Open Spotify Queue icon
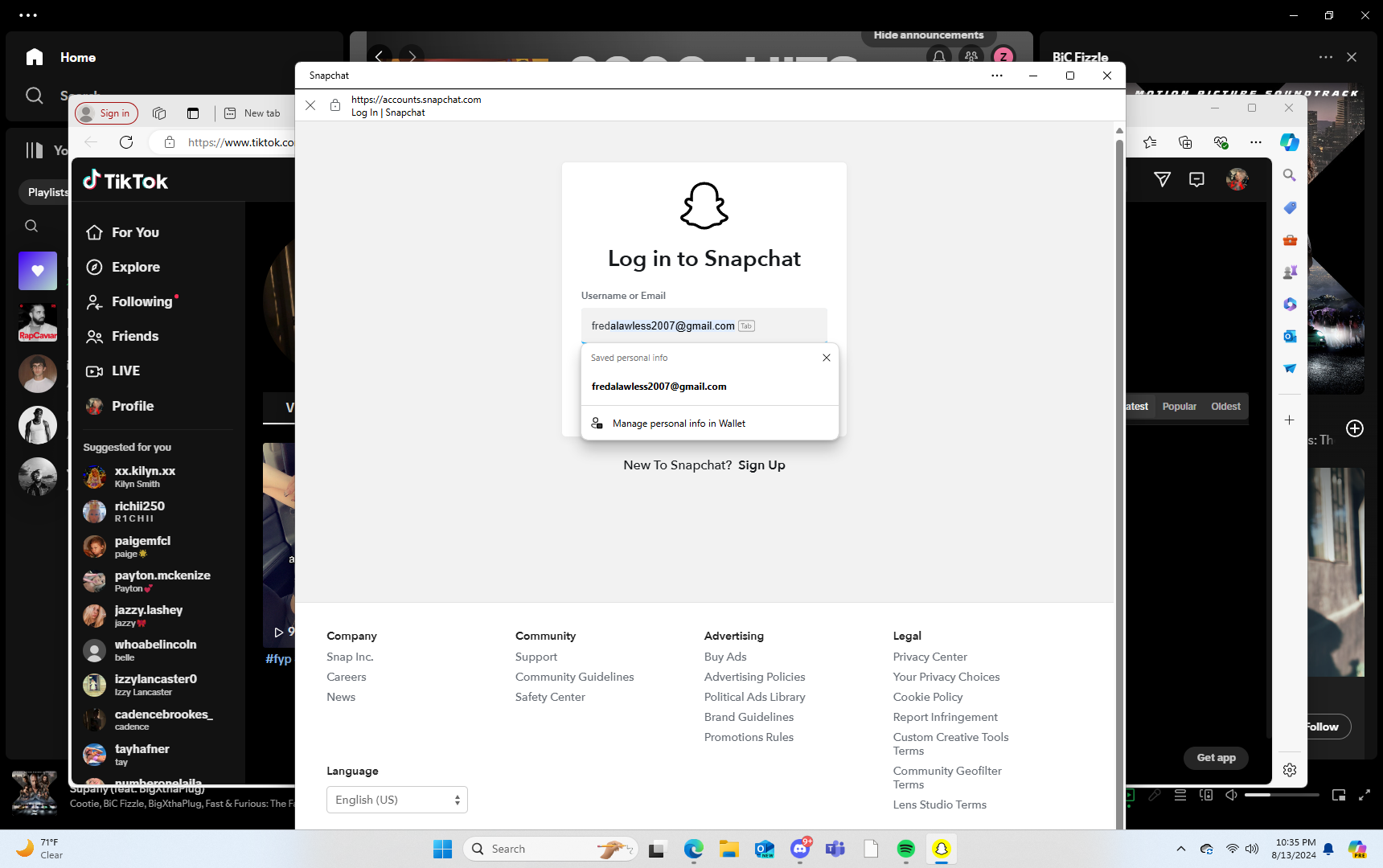Image resolution: width=1383 pixels, height=868 pixels. click(1180, 795)
